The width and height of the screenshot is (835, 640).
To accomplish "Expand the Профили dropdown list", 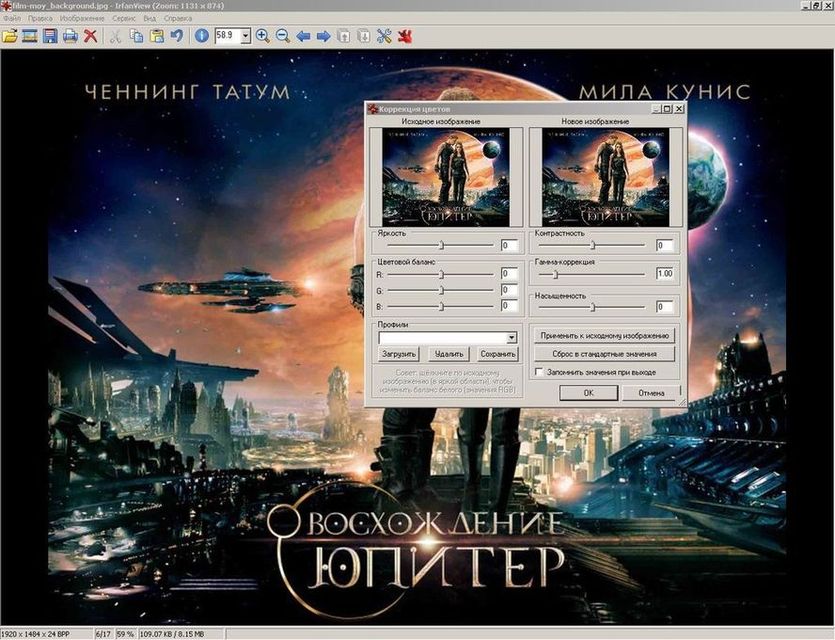I will (x=511, y=338).
